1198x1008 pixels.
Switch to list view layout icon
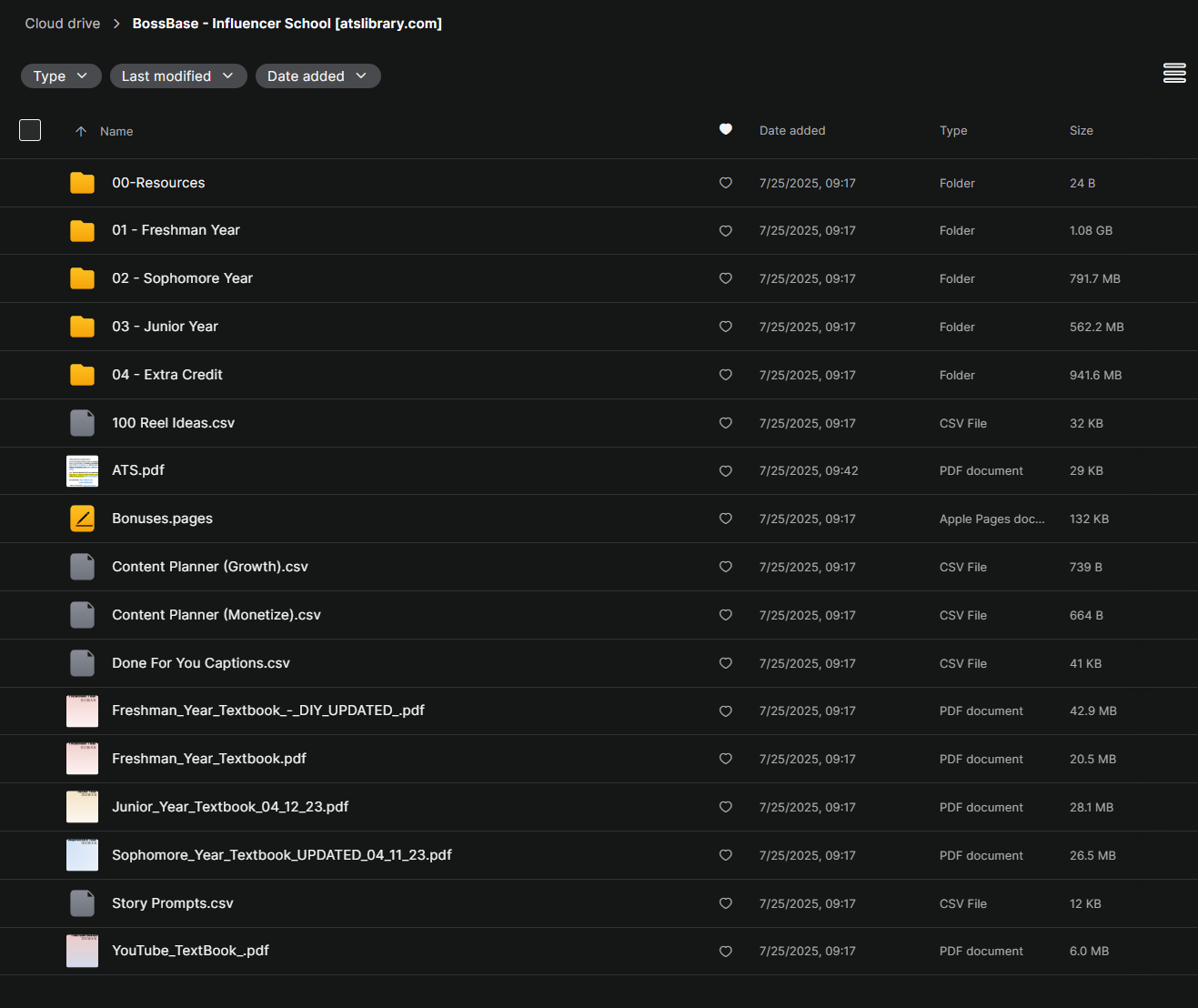pos(1173,74)
